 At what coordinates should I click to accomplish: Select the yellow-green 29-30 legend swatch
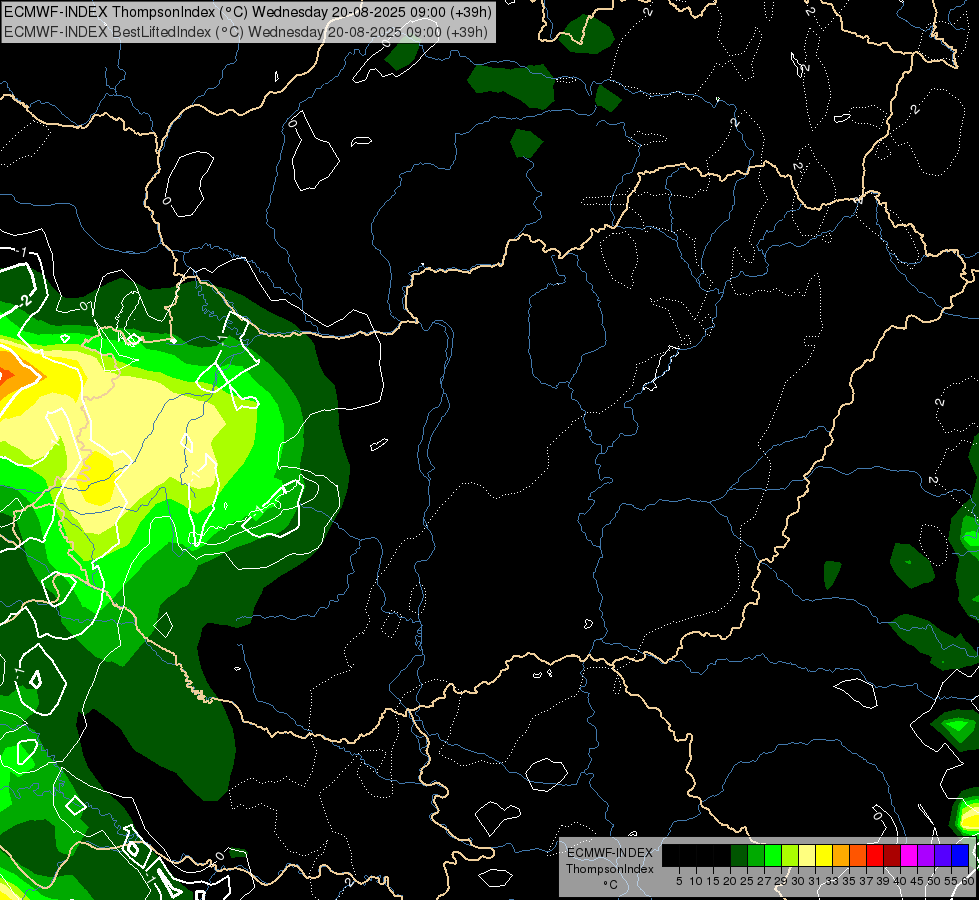tap(790, 855)
